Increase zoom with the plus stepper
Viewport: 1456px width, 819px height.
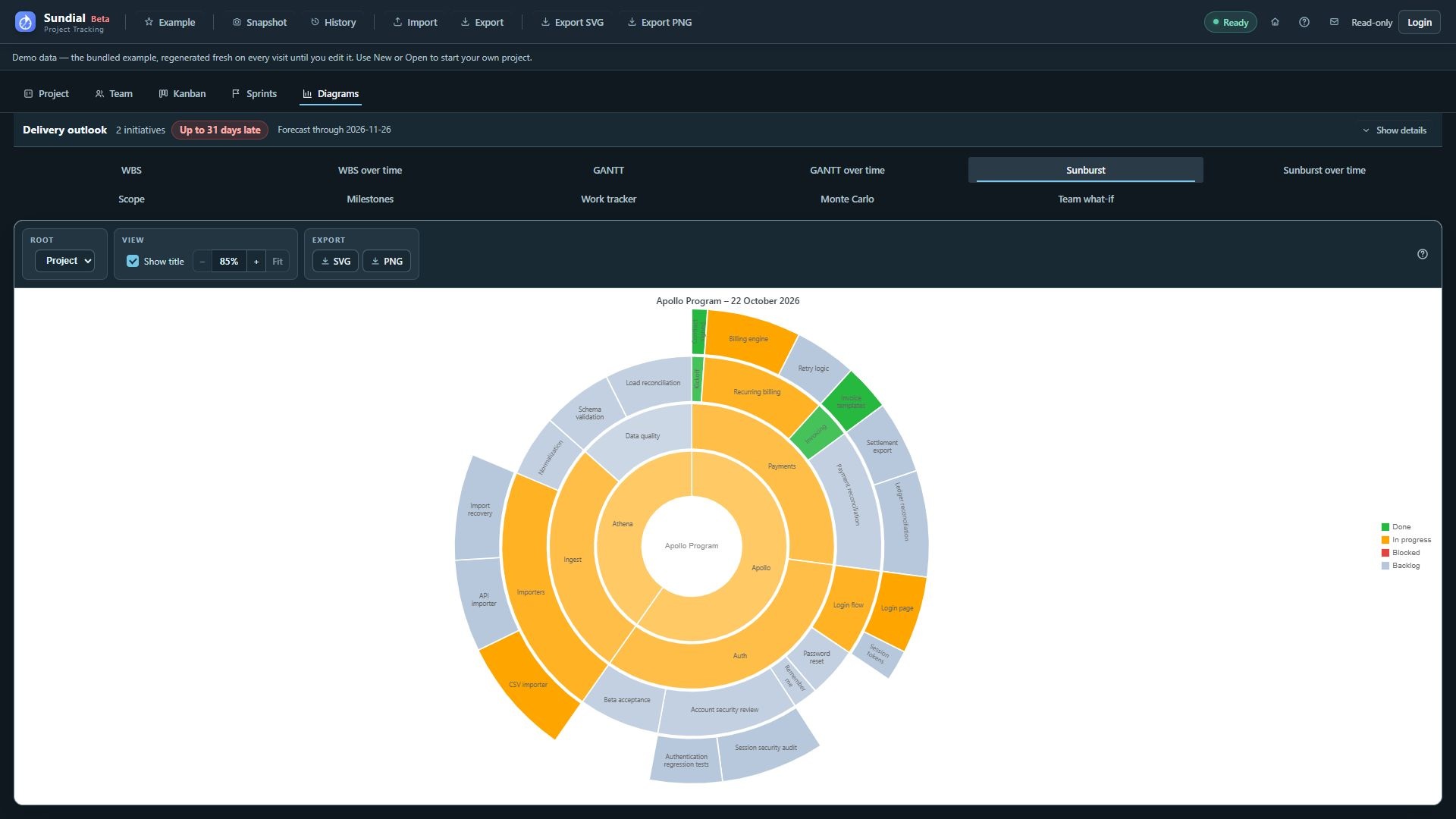[256, 262]
